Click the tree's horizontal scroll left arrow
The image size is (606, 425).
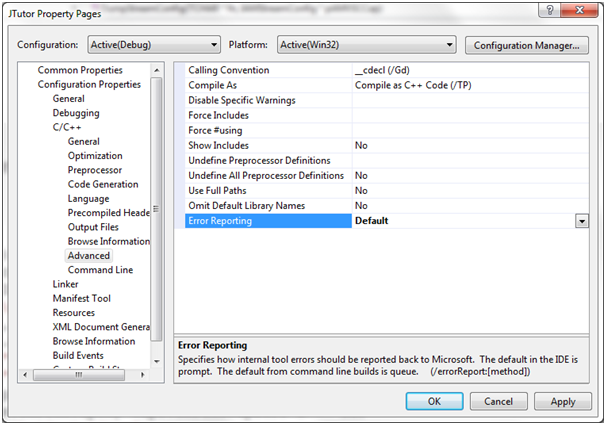click(x=26, y=375)
